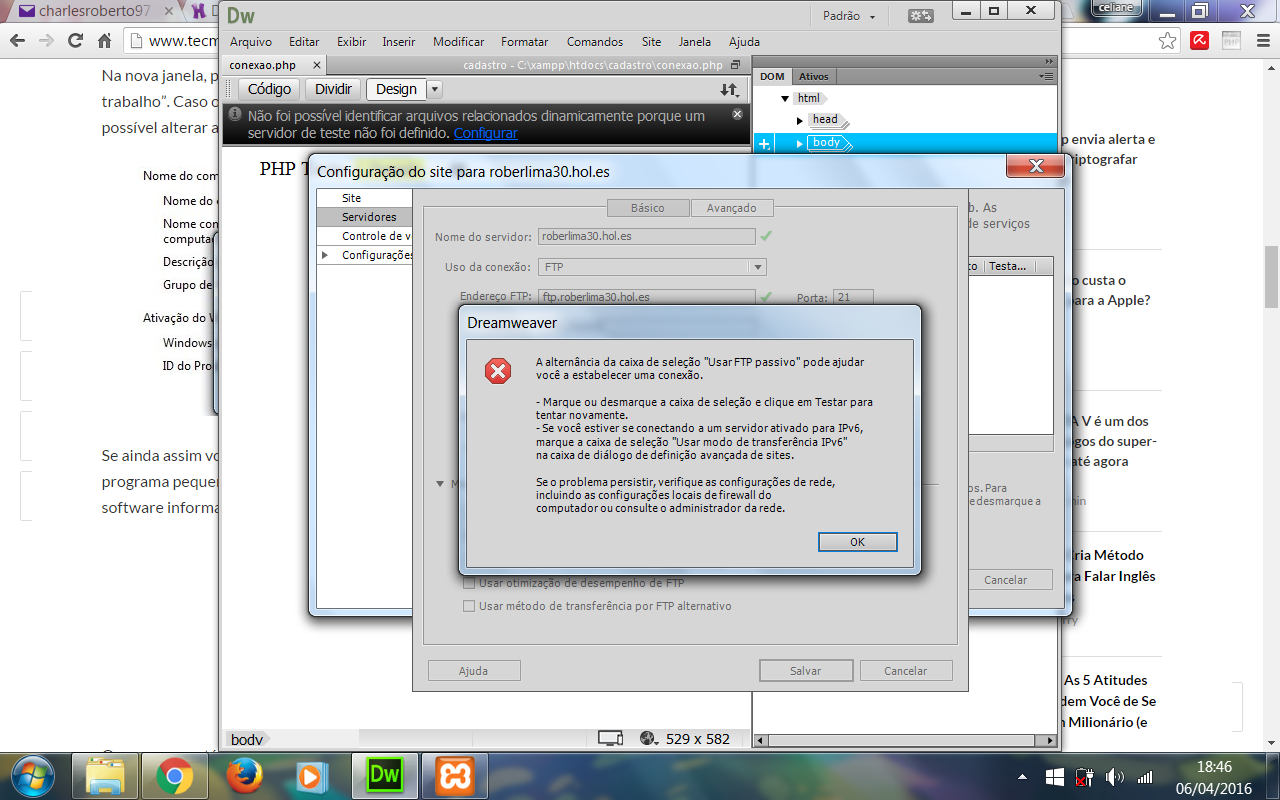Open Windows Explorer from the taskbar
1280x800 pixels.
click(105, 776)
